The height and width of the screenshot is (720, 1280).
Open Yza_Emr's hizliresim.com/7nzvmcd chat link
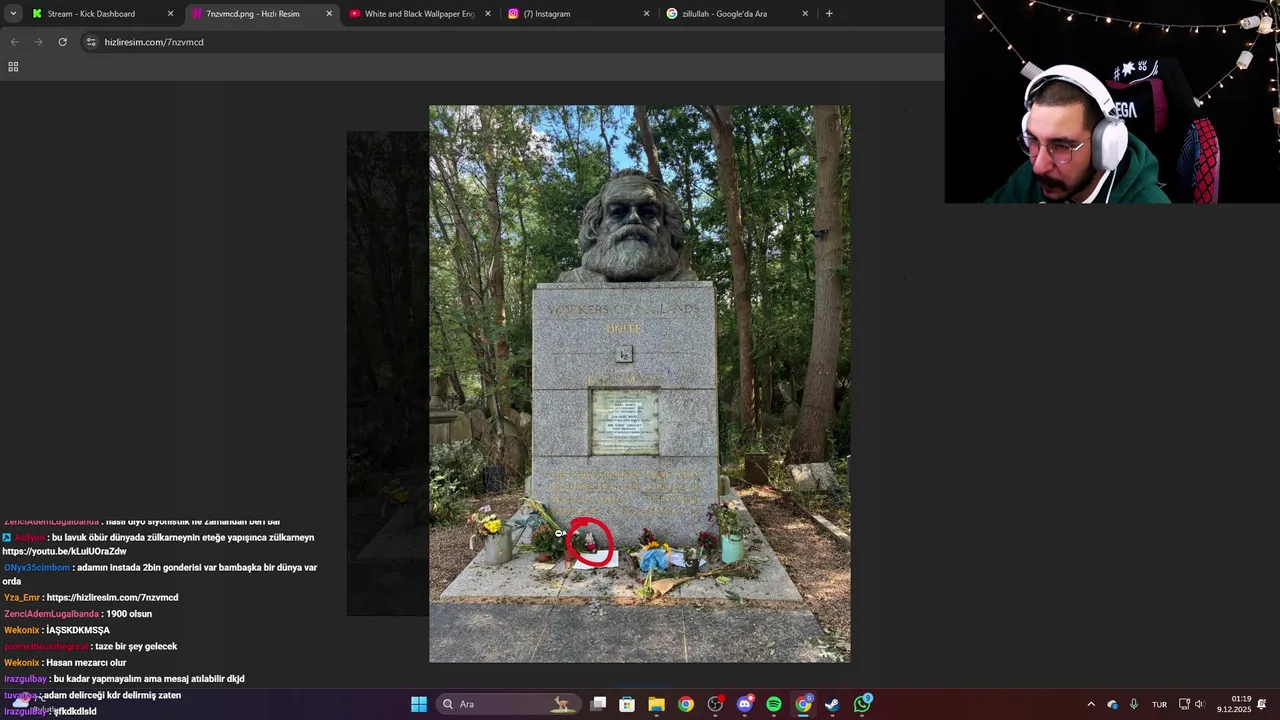coord(112,598)
